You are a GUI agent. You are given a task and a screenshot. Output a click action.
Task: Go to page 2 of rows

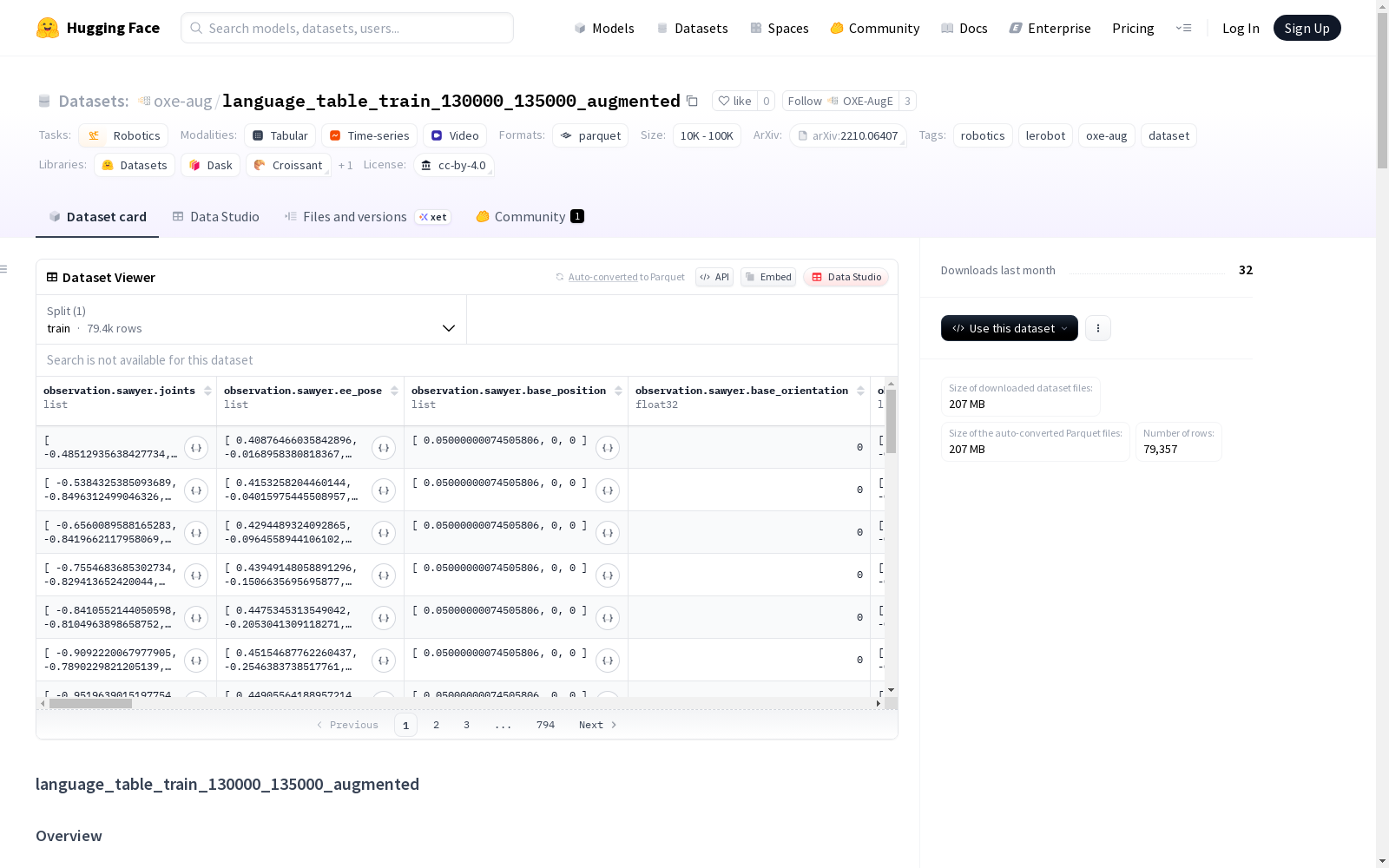[436, 725]
